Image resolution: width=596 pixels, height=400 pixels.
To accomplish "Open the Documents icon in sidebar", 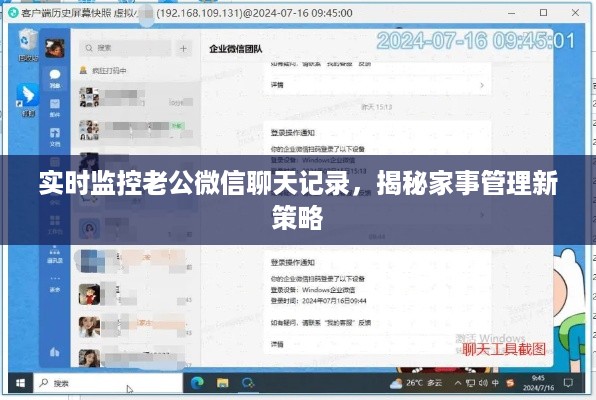I will [55, 137].
